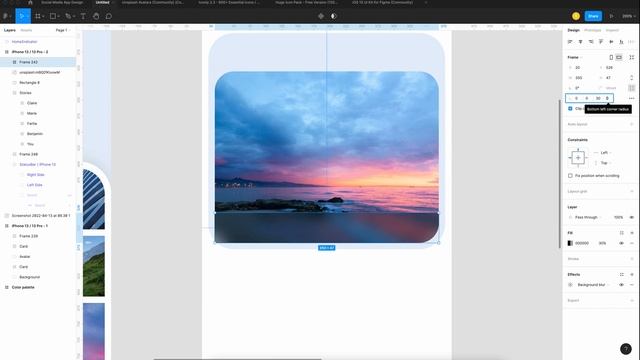Open Background blur effect settings
The image size is (640, 360).
(x=570, y=285)
